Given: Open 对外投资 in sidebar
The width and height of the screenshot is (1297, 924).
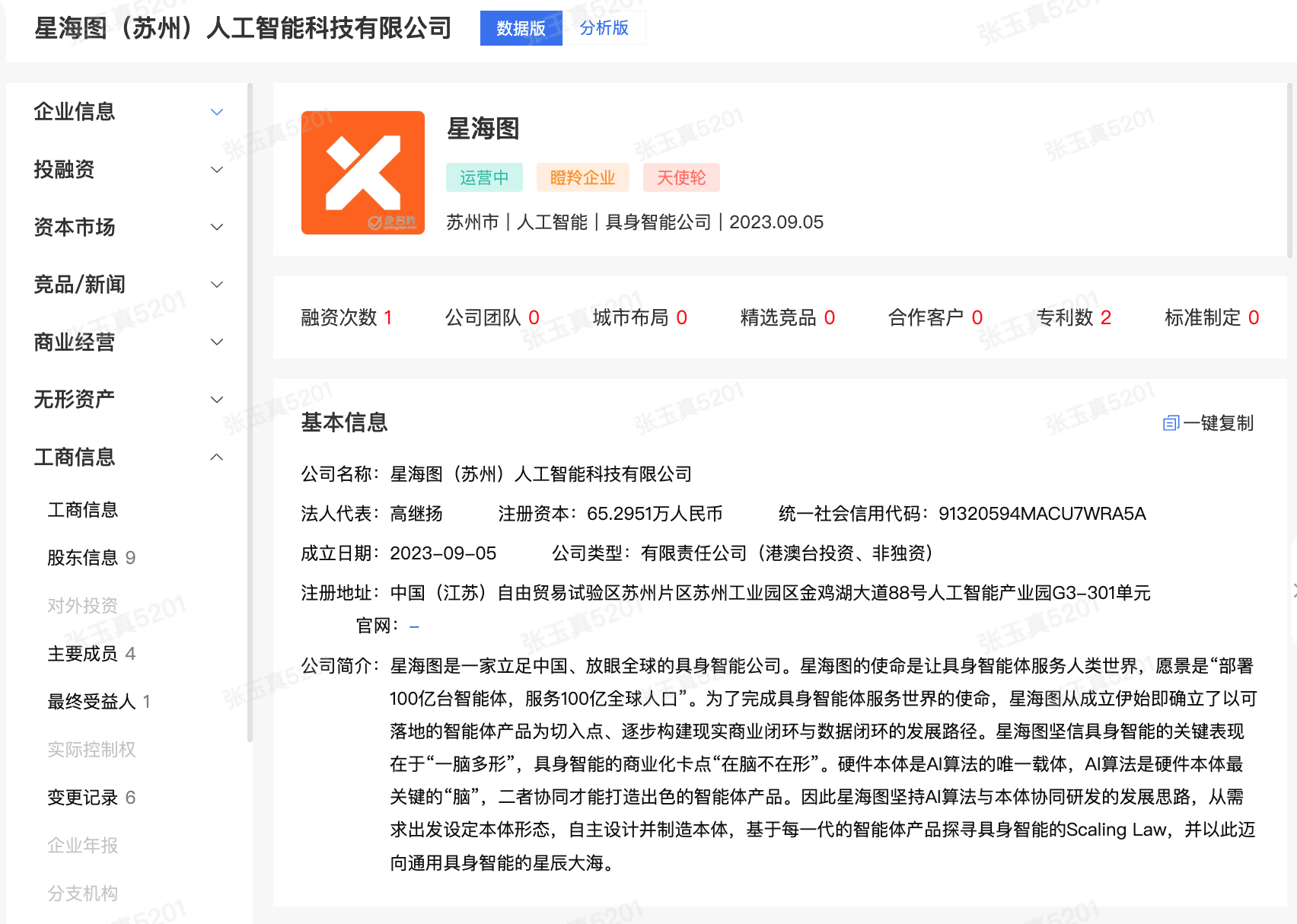Looking at the screenshot, I should [82, 606].
